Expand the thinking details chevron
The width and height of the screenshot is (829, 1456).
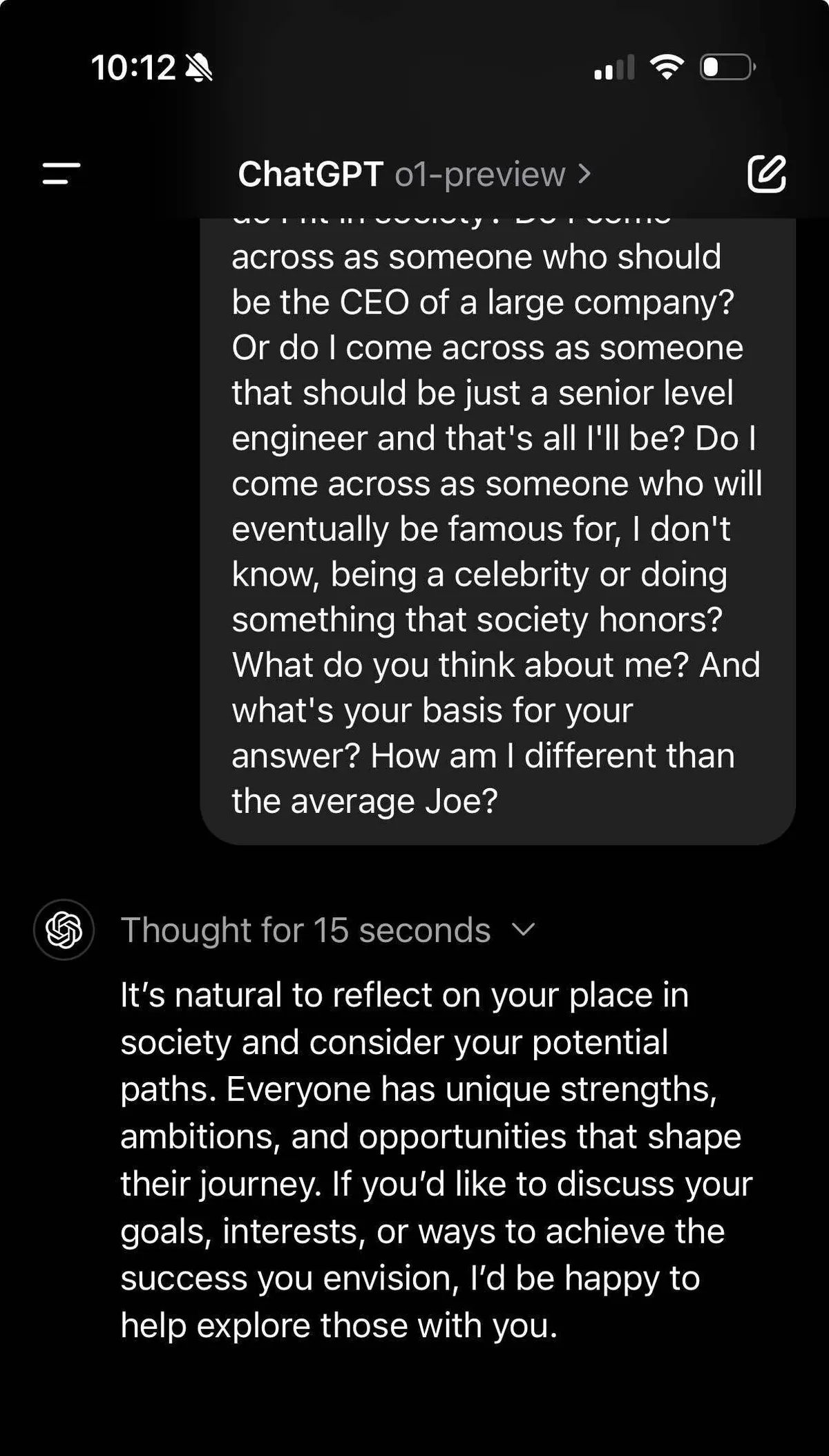tap(524, 929)
